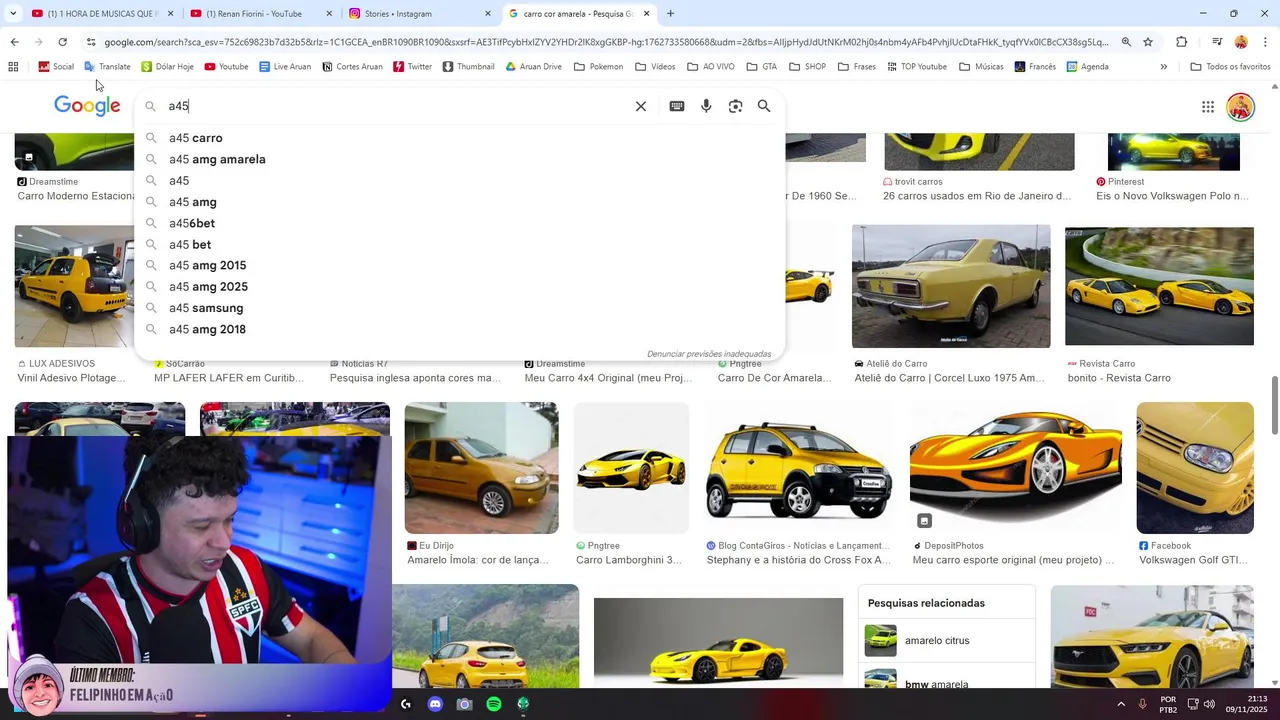Open Chrome three-dot menu
Viewport: 1280px width, 720px height.
coord(1265,42)
